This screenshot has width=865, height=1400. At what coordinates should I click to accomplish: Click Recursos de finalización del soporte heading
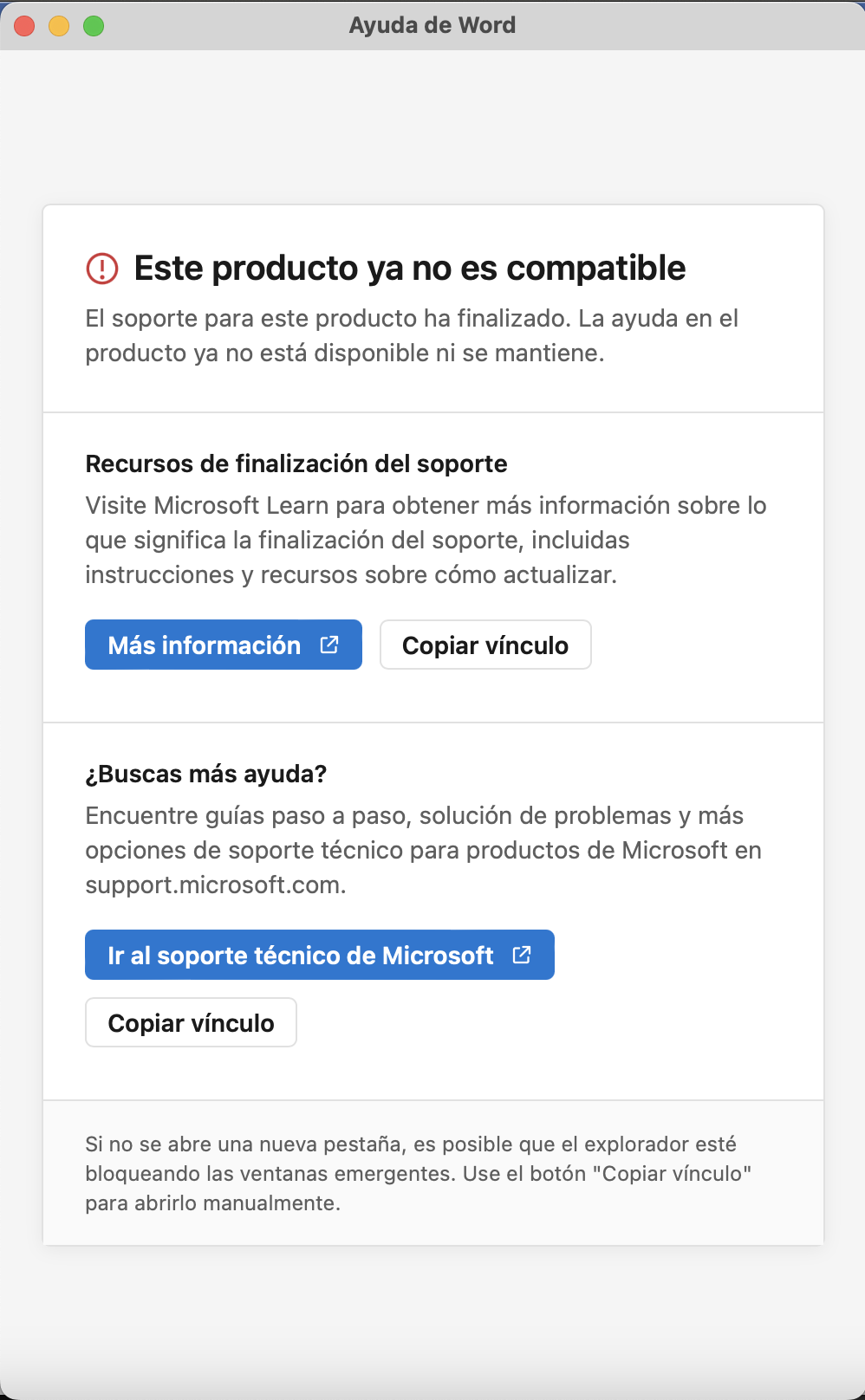point(296,463)
